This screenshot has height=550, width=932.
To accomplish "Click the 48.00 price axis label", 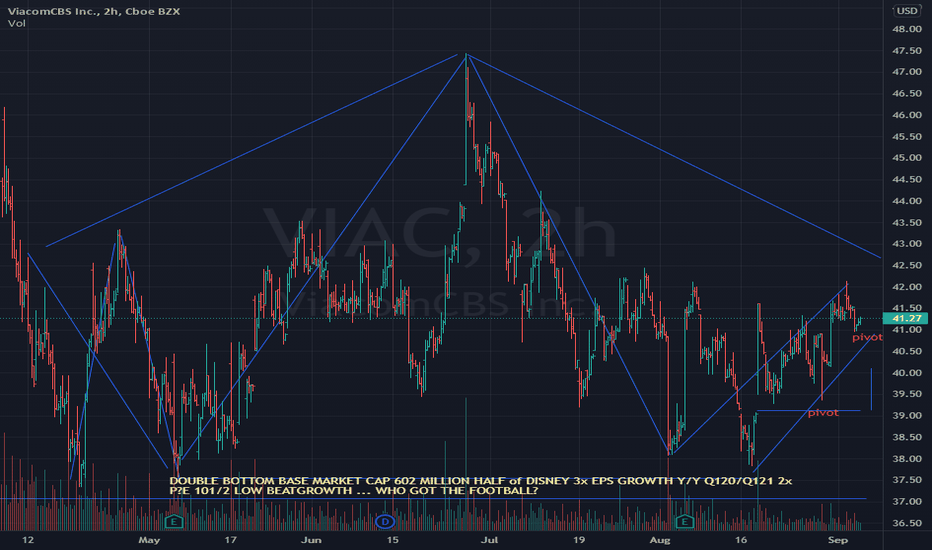I will tap(907, 29).
